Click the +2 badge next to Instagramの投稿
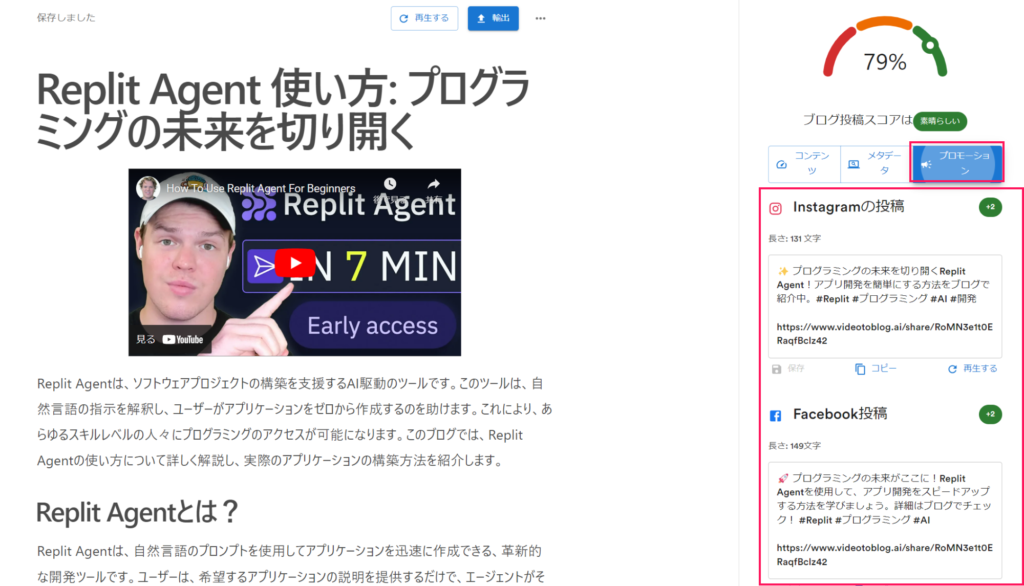Screen dimensions: 1024x586 click(990, 207)
